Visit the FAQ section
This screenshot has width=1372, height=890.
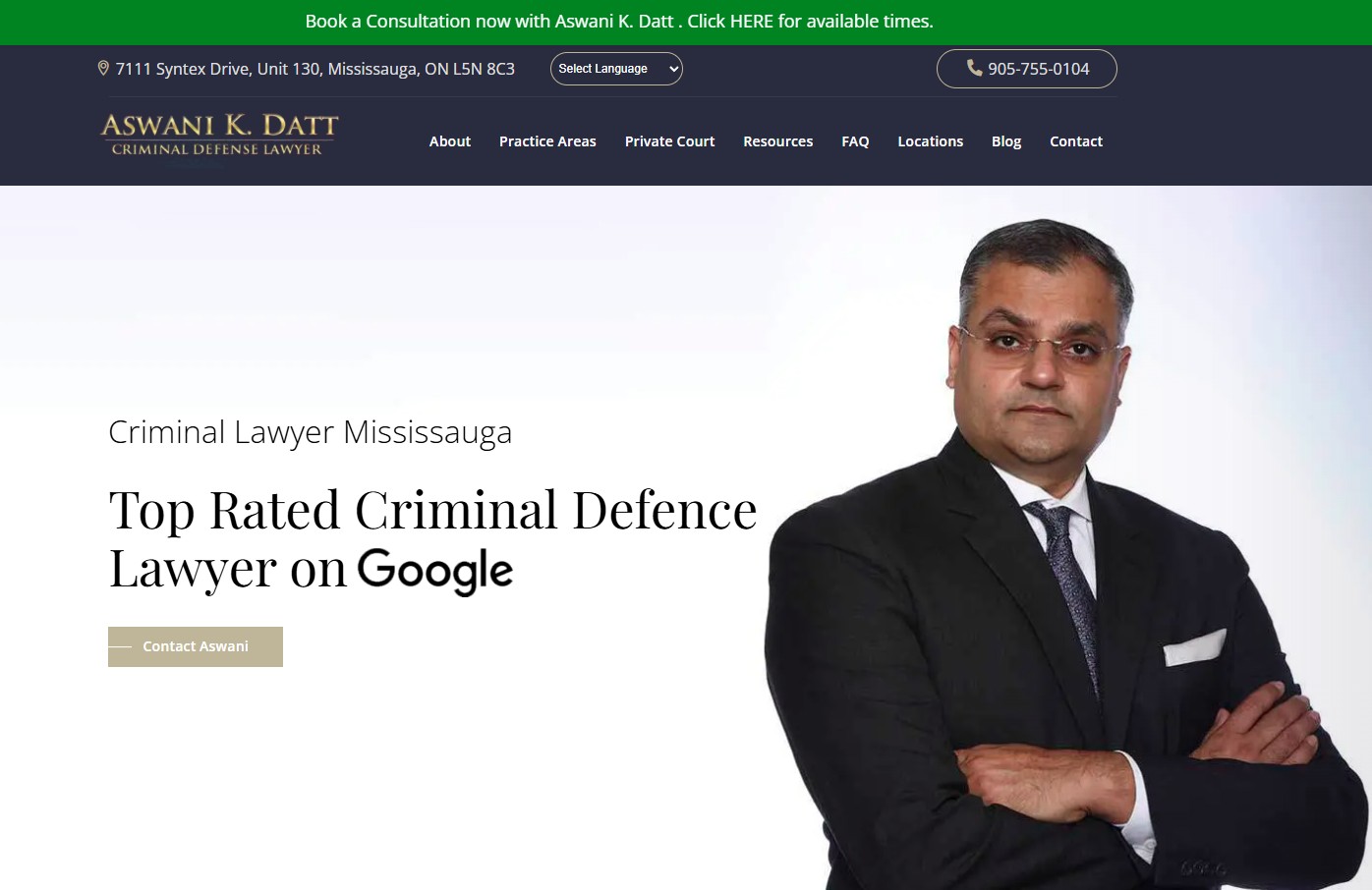tap(854, 140)
